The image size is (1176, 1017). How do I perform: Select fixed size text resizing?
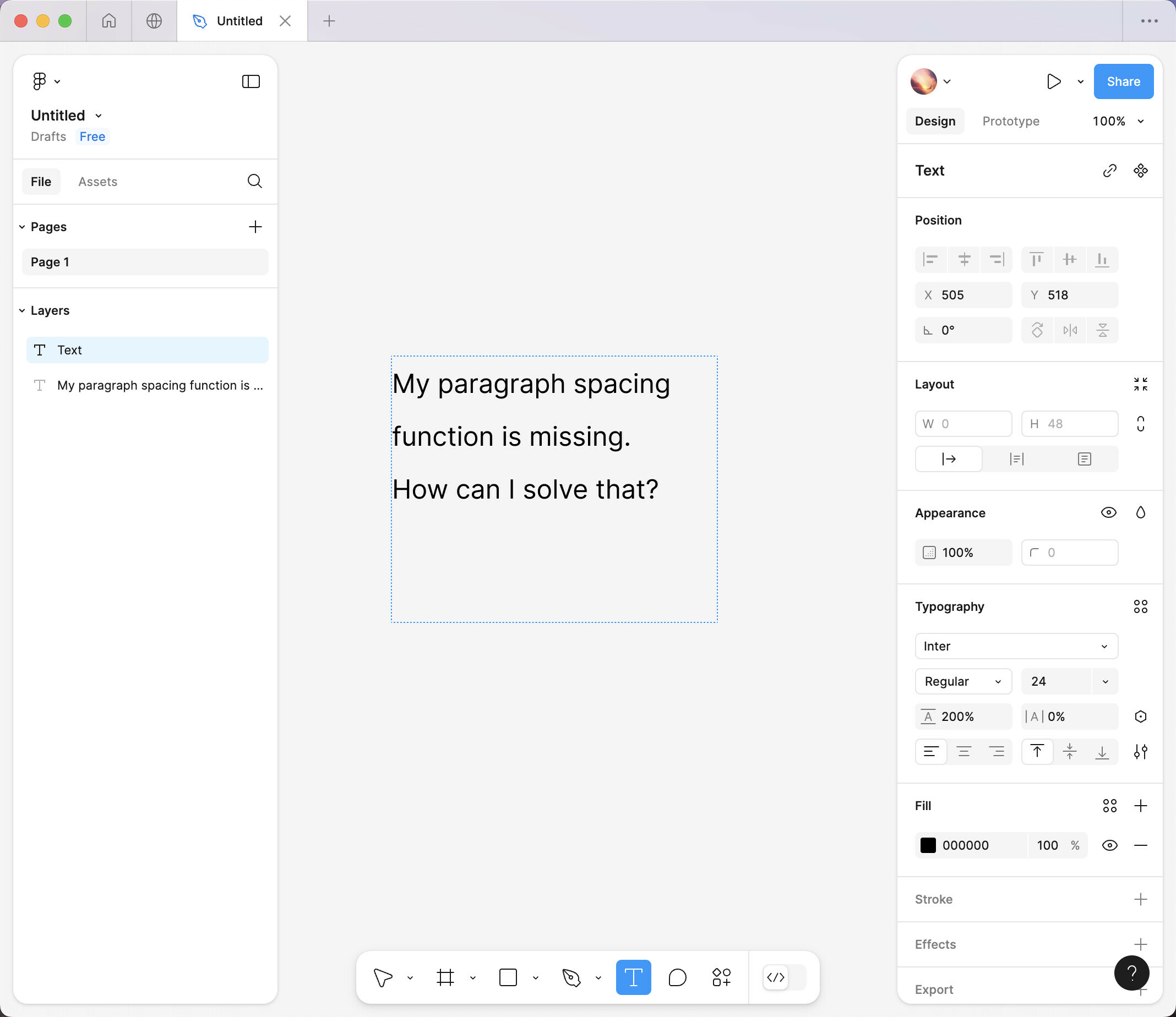tap(1084, 458)
